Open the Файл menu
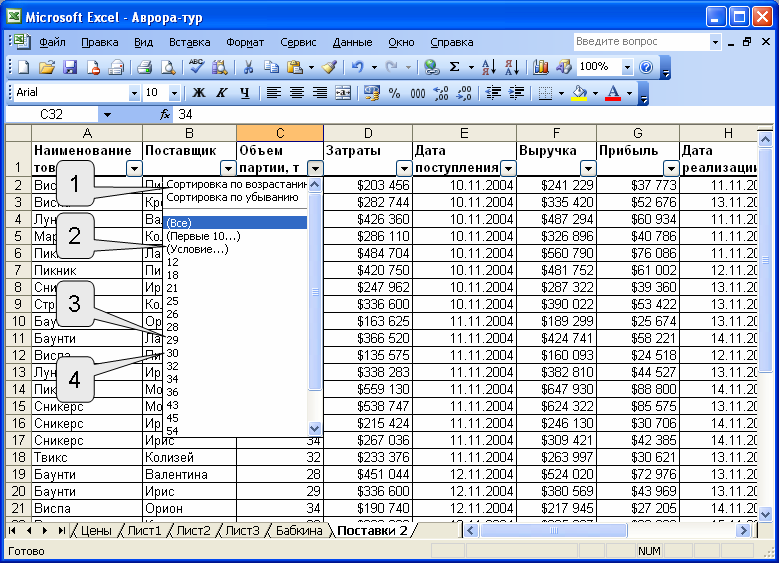Viewport: 779px width, 563px height. tap(52, 42)
